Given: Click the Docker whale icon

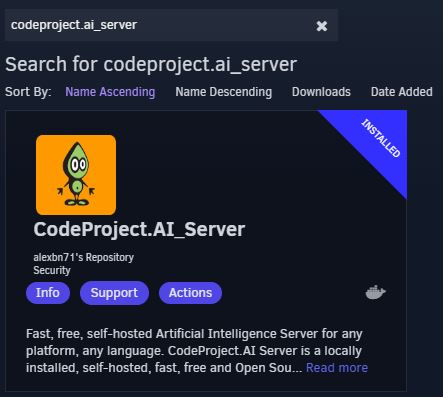Looking at the screenshot, I should (x=376, y=292).
